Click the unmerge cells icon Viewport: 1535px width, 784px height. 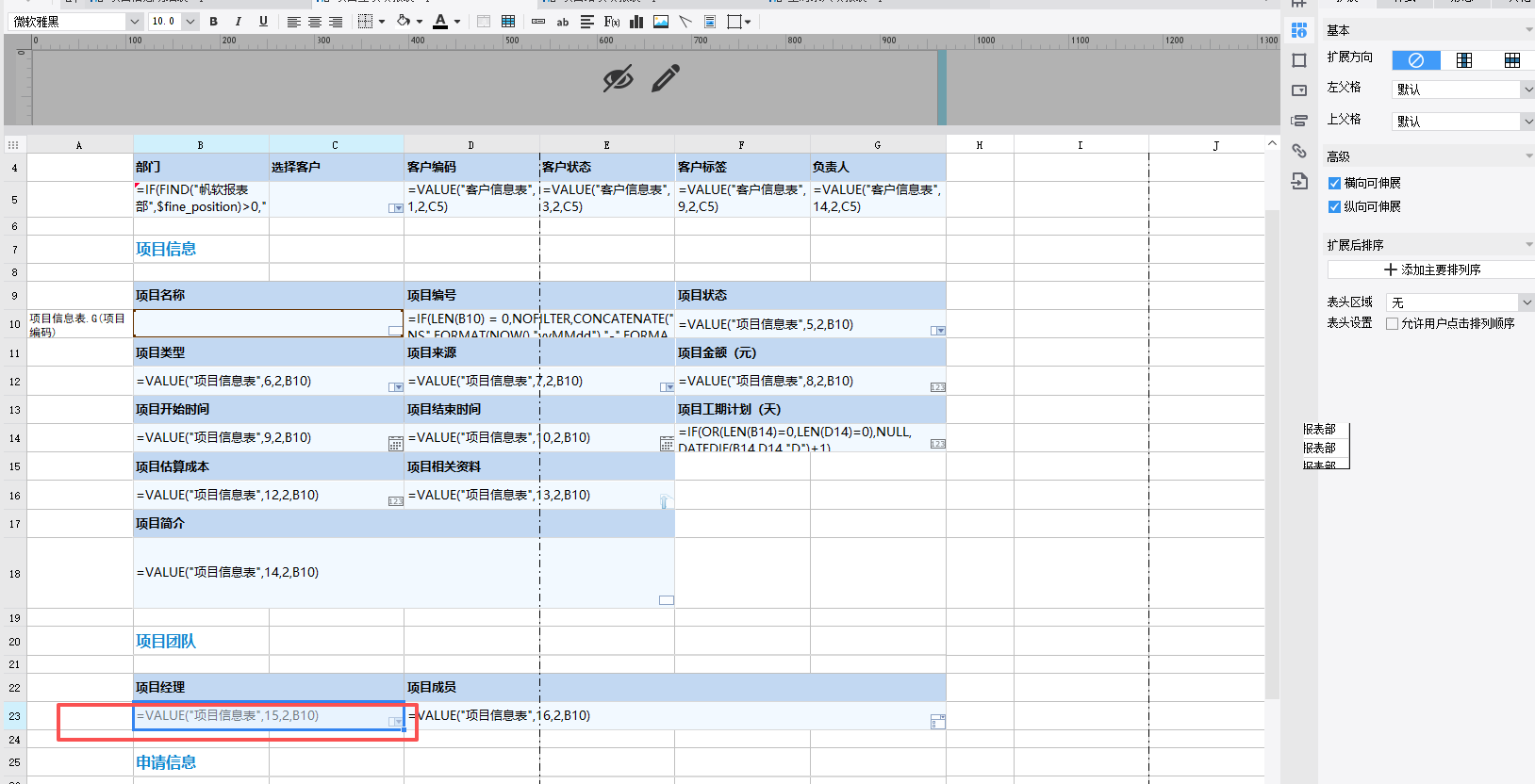coord(484,22)
